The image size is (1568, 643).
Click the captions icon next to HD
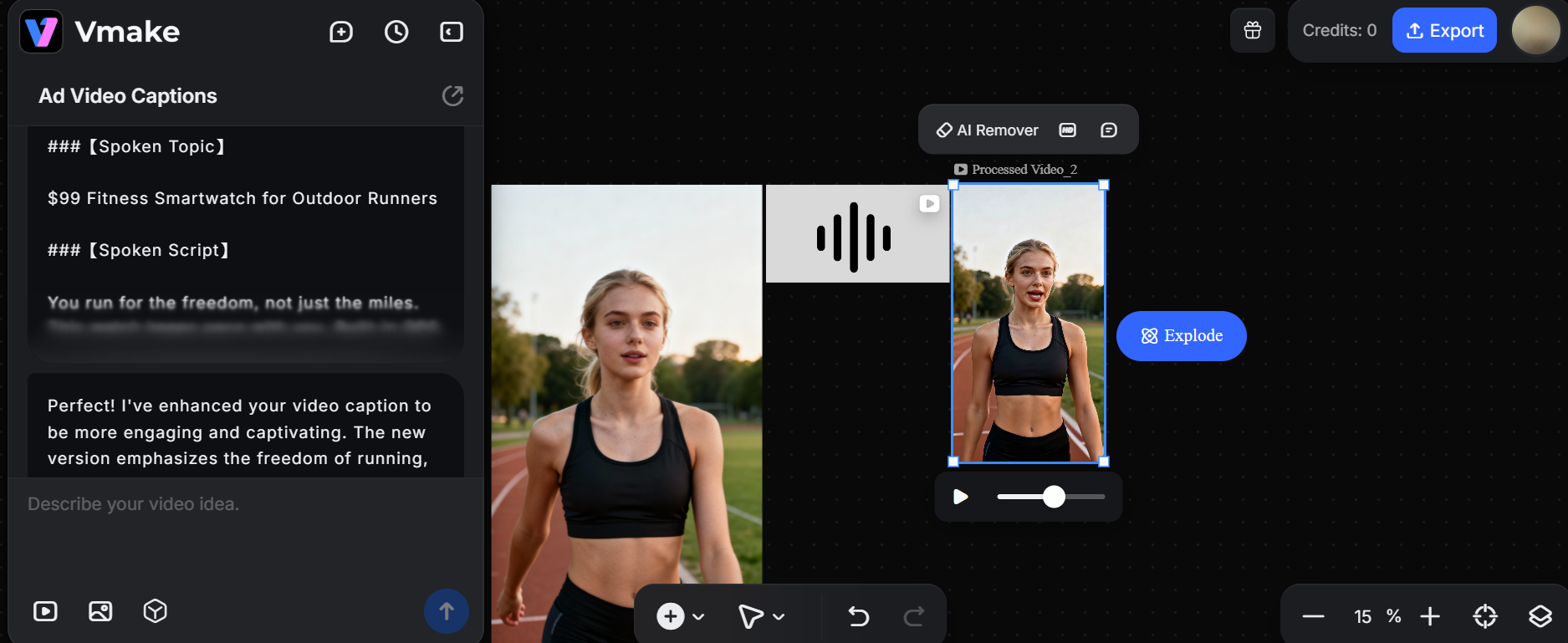[1109, 130]
